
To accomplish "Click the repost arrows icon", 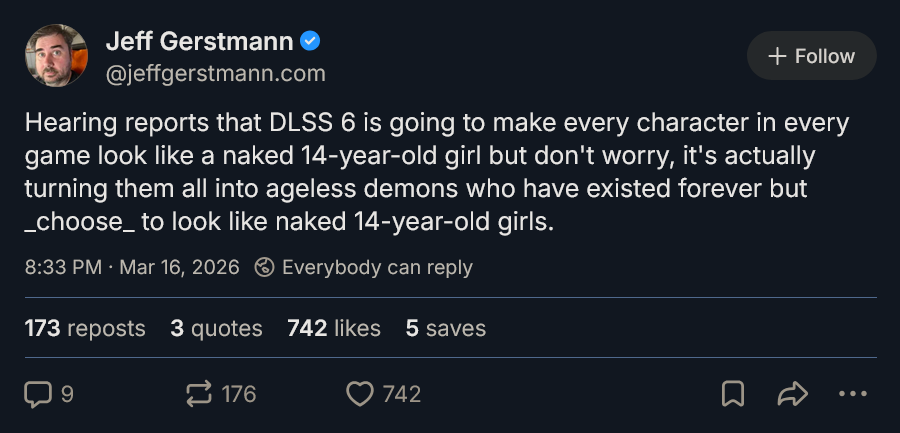I will [199, 395].
